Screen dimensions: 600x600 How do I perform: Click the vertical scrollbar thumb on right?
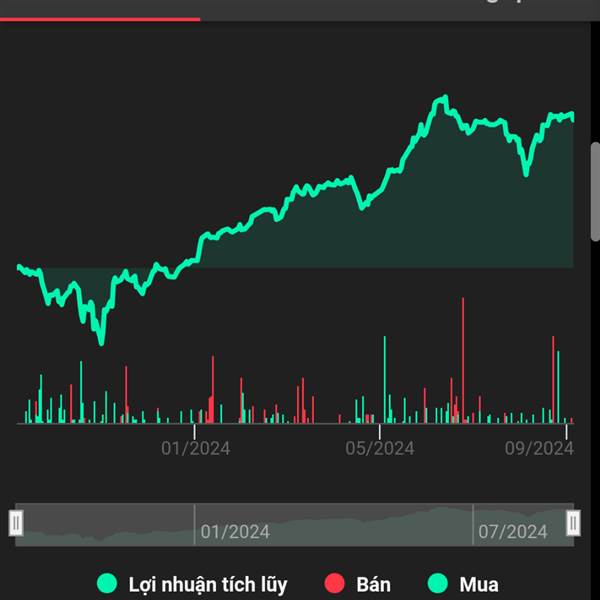point(595,191)
